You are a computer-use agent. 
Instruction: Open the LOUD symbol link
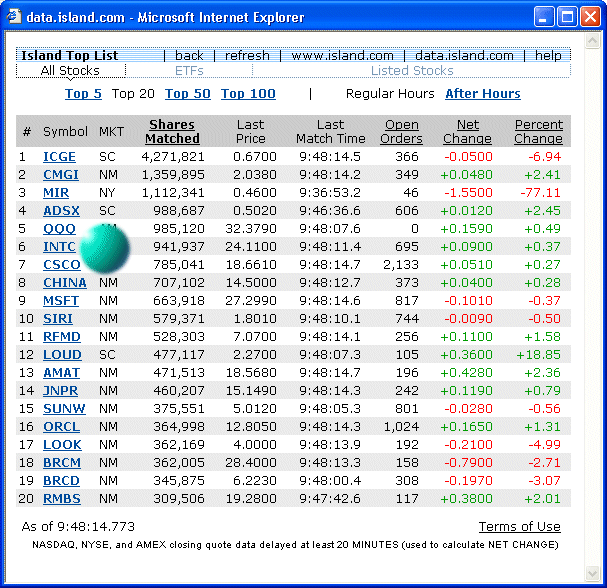click(62, 355)
